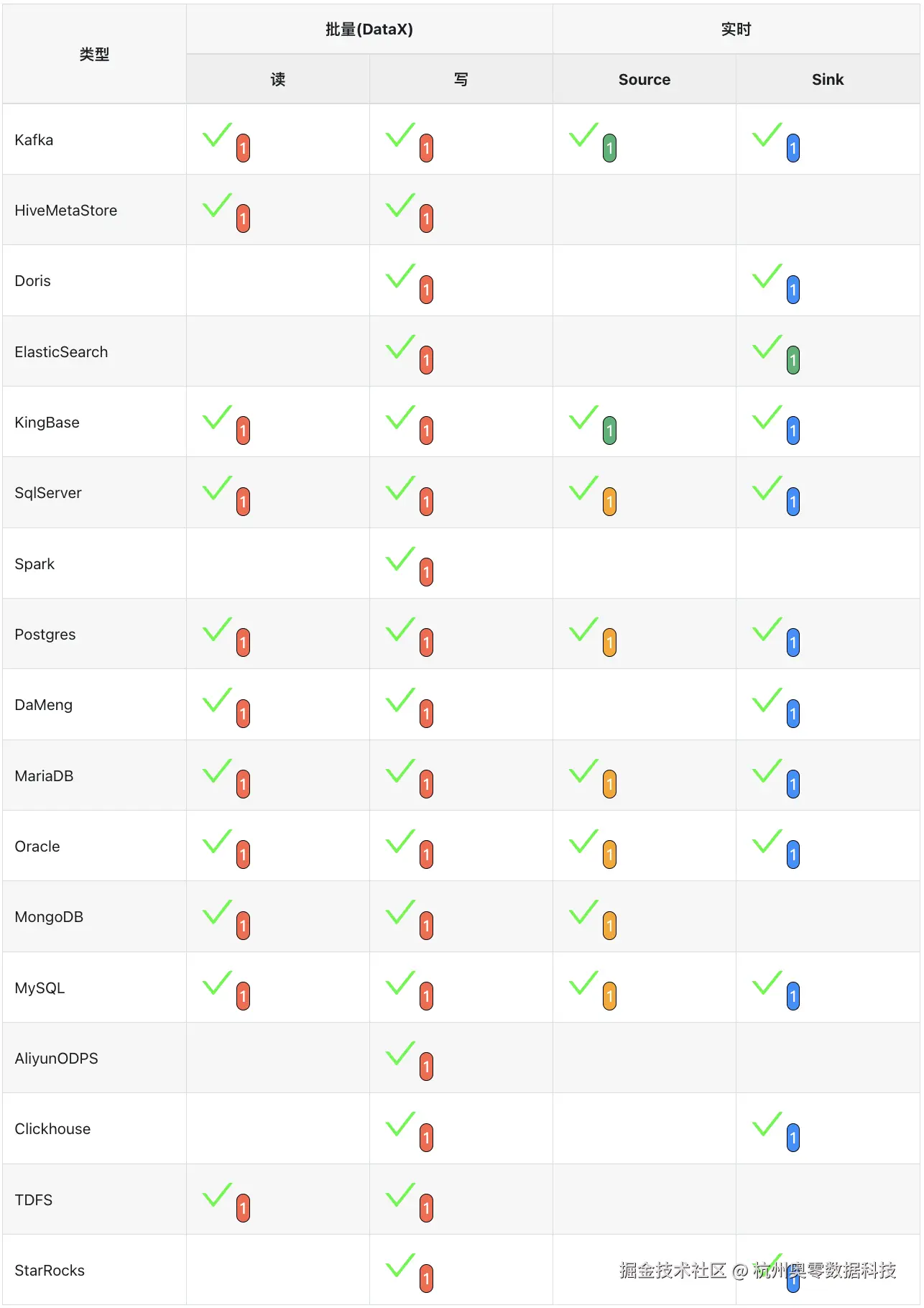Select the StarRocks row label
Image resolution: width=924 pixels, height=1308 pixels.
pos(50,1271)
